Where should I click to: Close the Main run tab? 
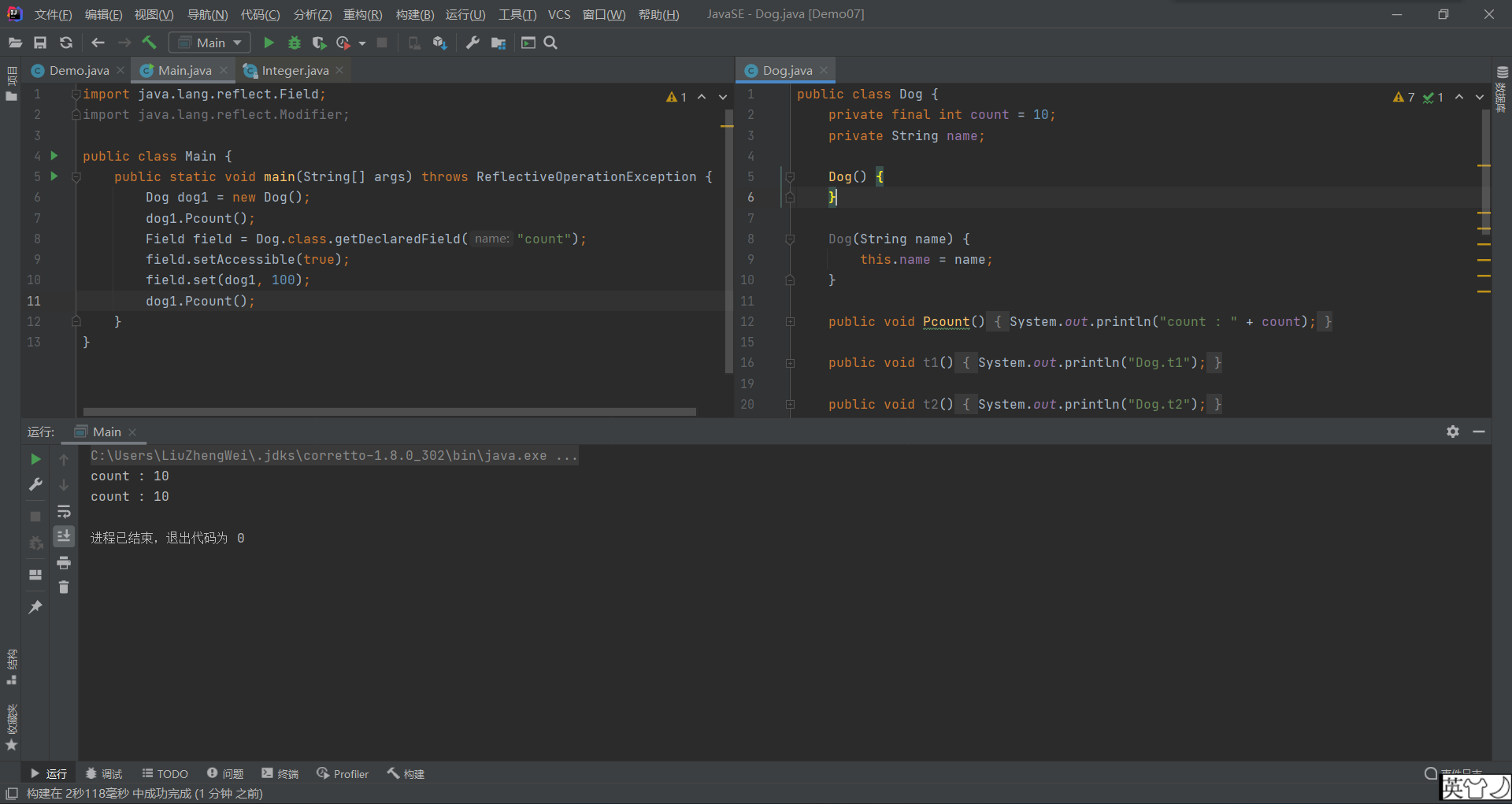(x=132, y=432)
